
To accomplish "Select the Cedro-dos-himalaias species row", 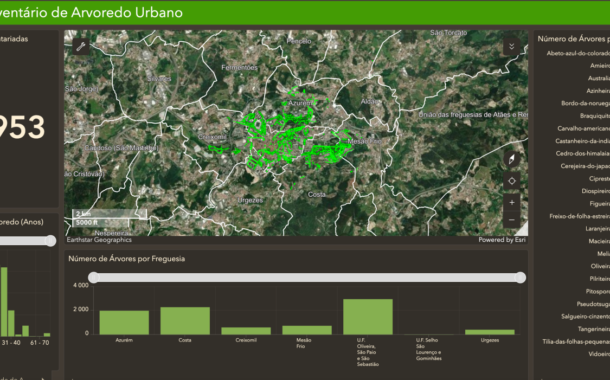I will (x=582, y=153).
